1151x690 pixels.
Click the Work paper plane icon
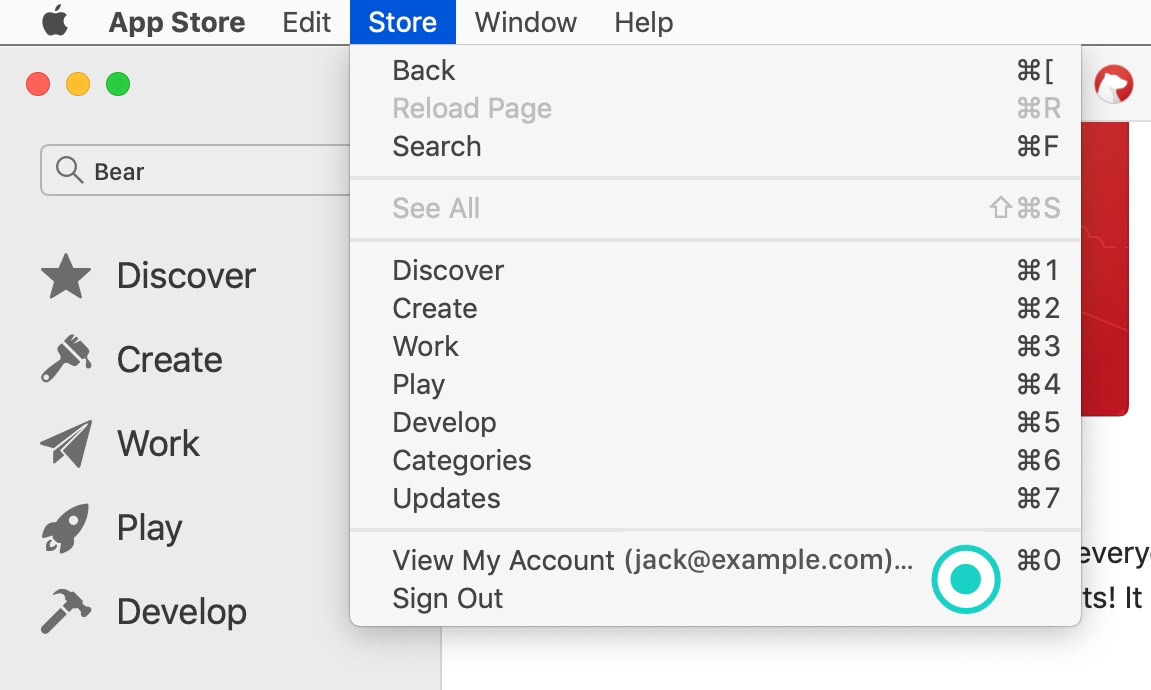(66, 445)
